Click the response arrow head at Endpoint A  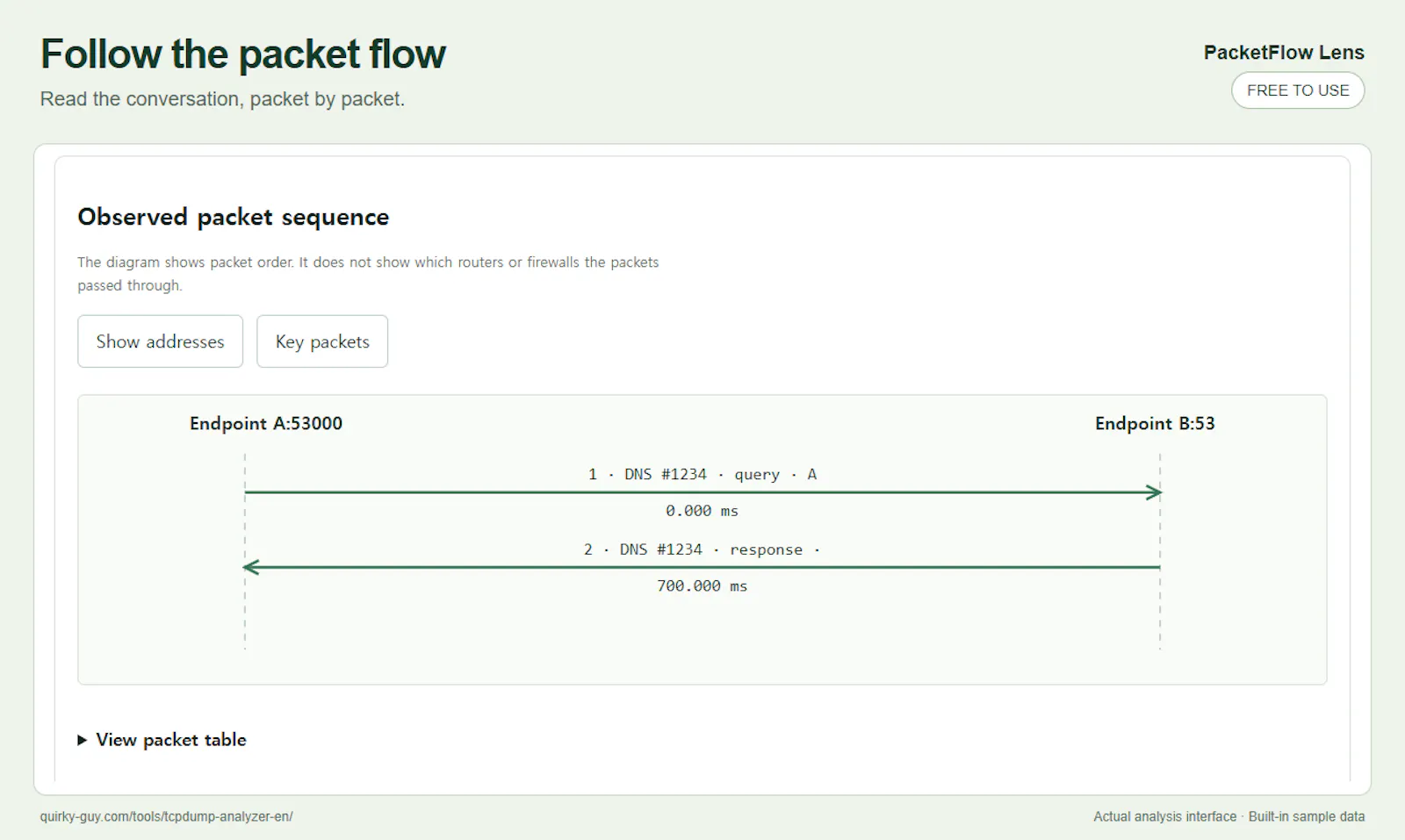[251, 568]
